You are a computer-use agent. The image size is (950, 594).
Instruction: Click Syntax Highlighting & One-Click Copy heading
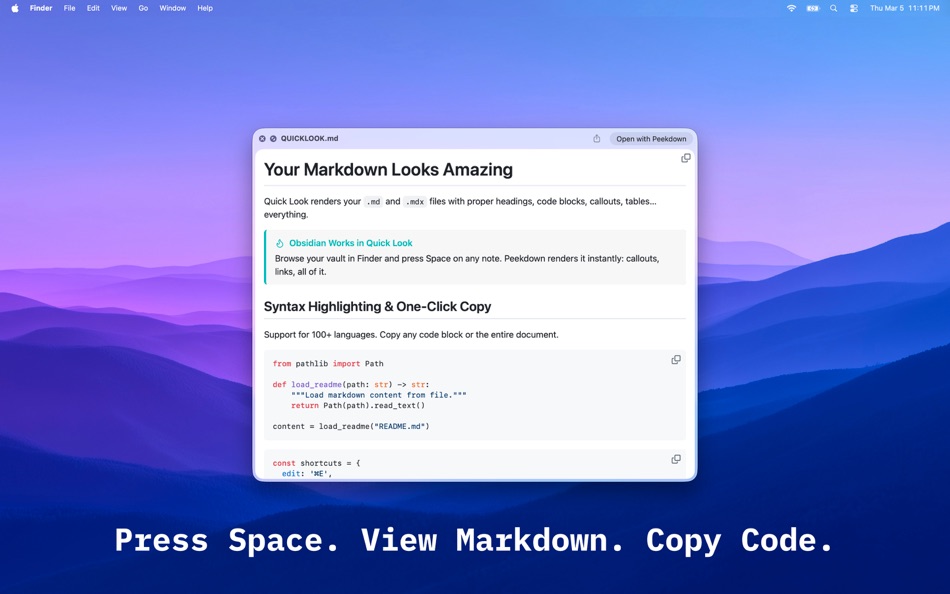(377, 307)
